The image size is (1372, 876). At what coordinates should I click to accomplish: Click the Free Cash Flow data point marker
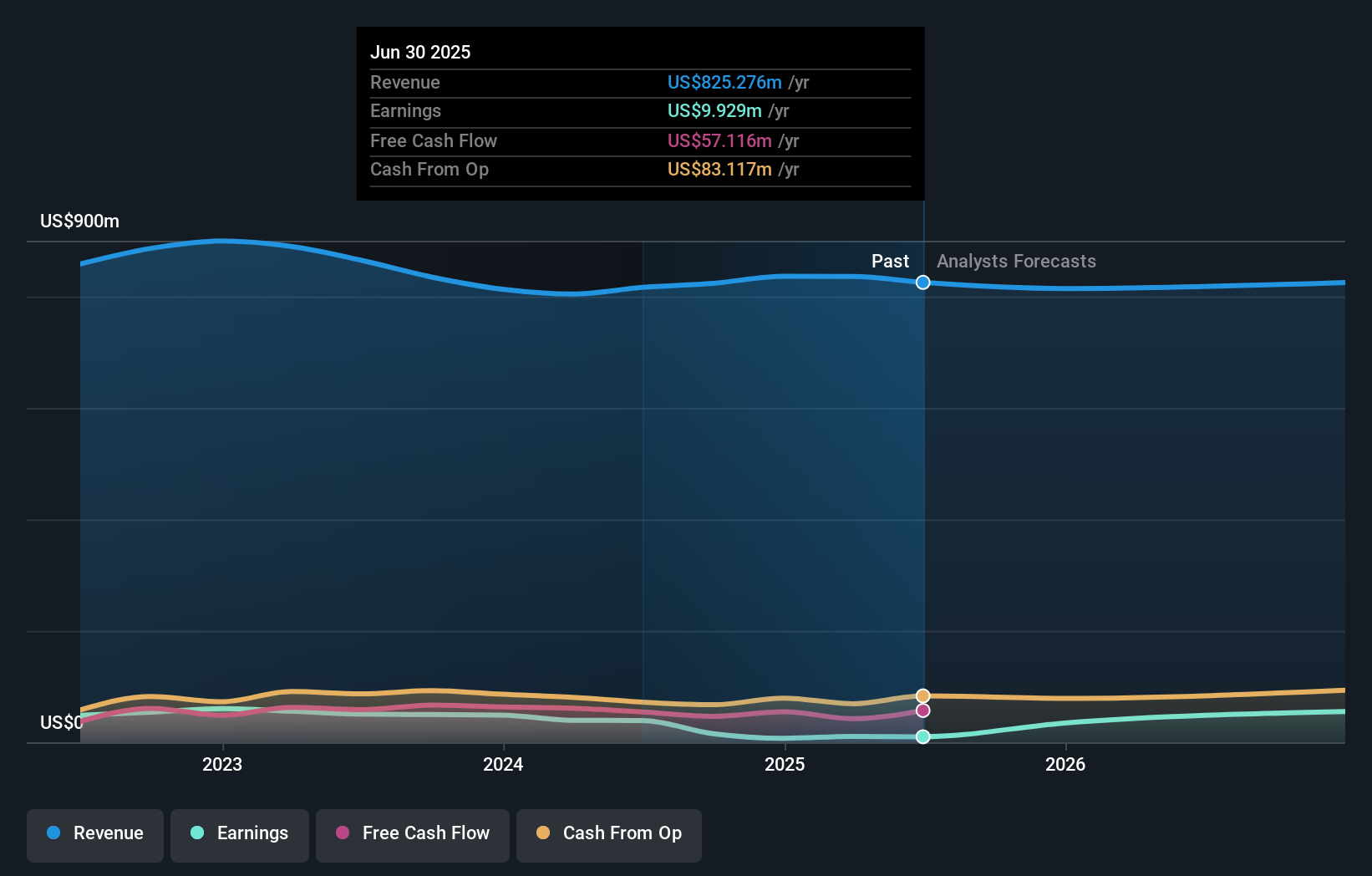pos(923,710)
